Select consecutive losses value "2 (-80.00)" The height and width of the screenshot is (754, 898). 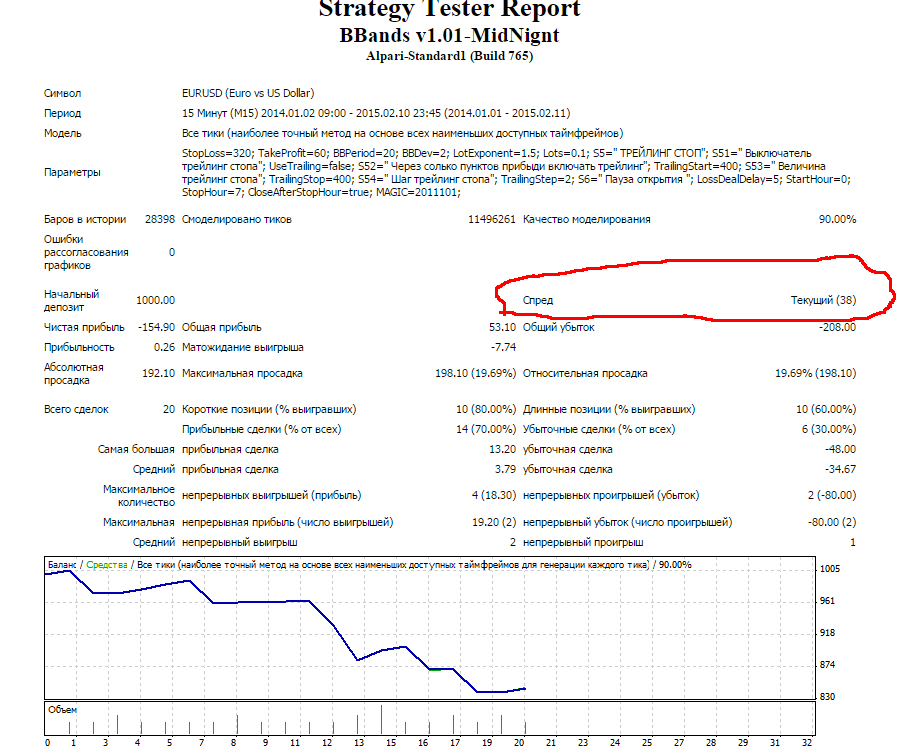tap(832, 495)
